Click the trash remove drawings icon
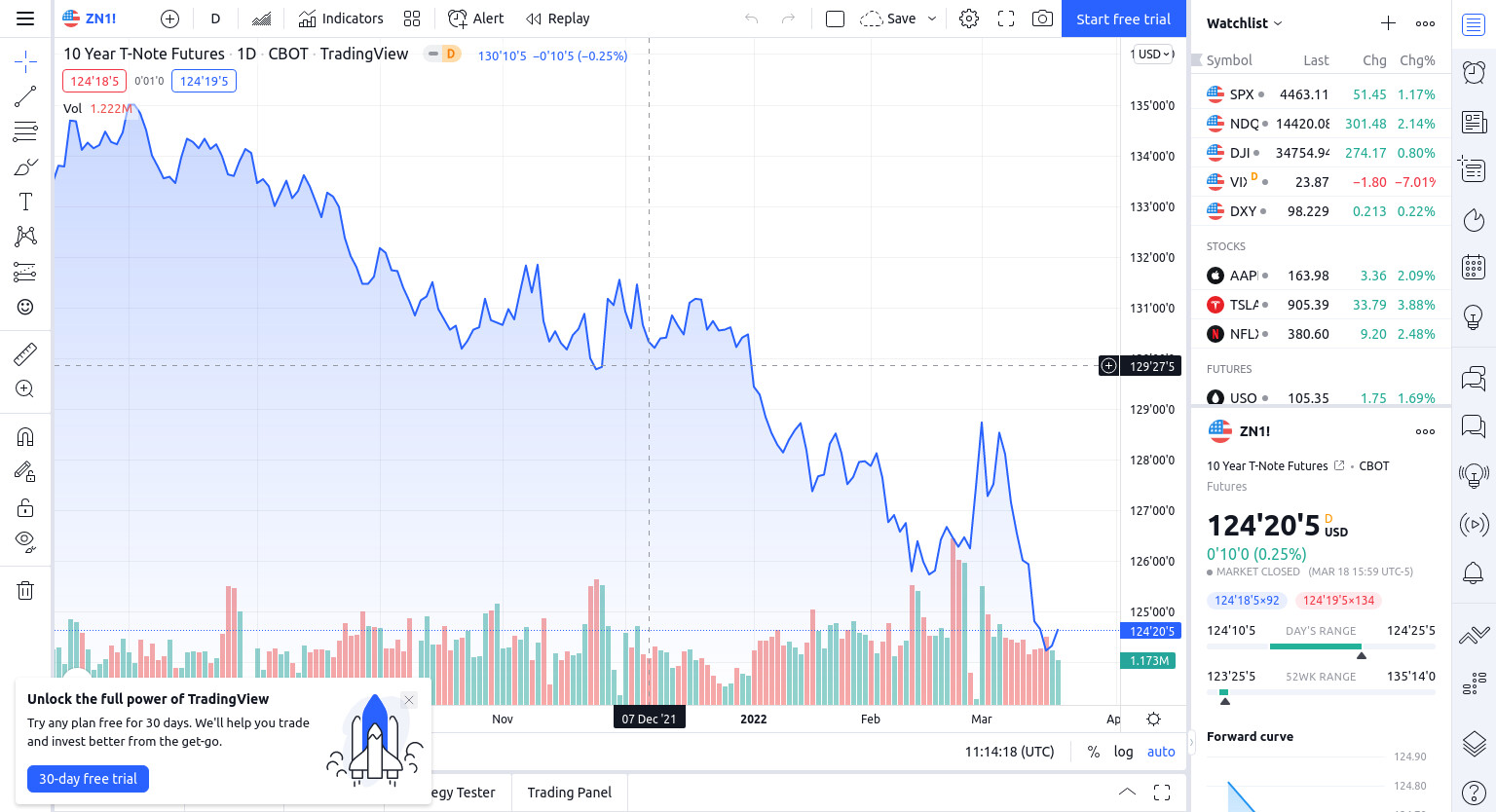The height and width of the screenshot is (812, 1496). click(x=25, y=590)
